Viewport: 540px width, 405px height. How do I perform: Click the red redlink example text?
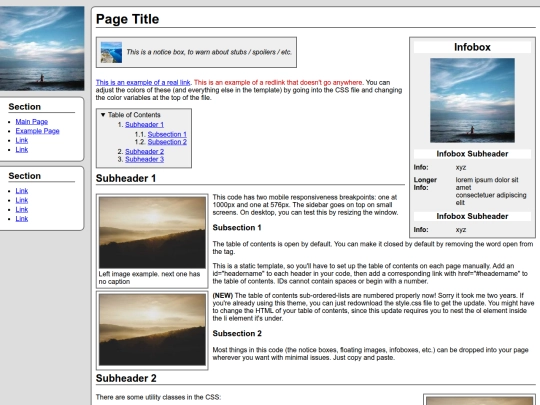point(278,82)
